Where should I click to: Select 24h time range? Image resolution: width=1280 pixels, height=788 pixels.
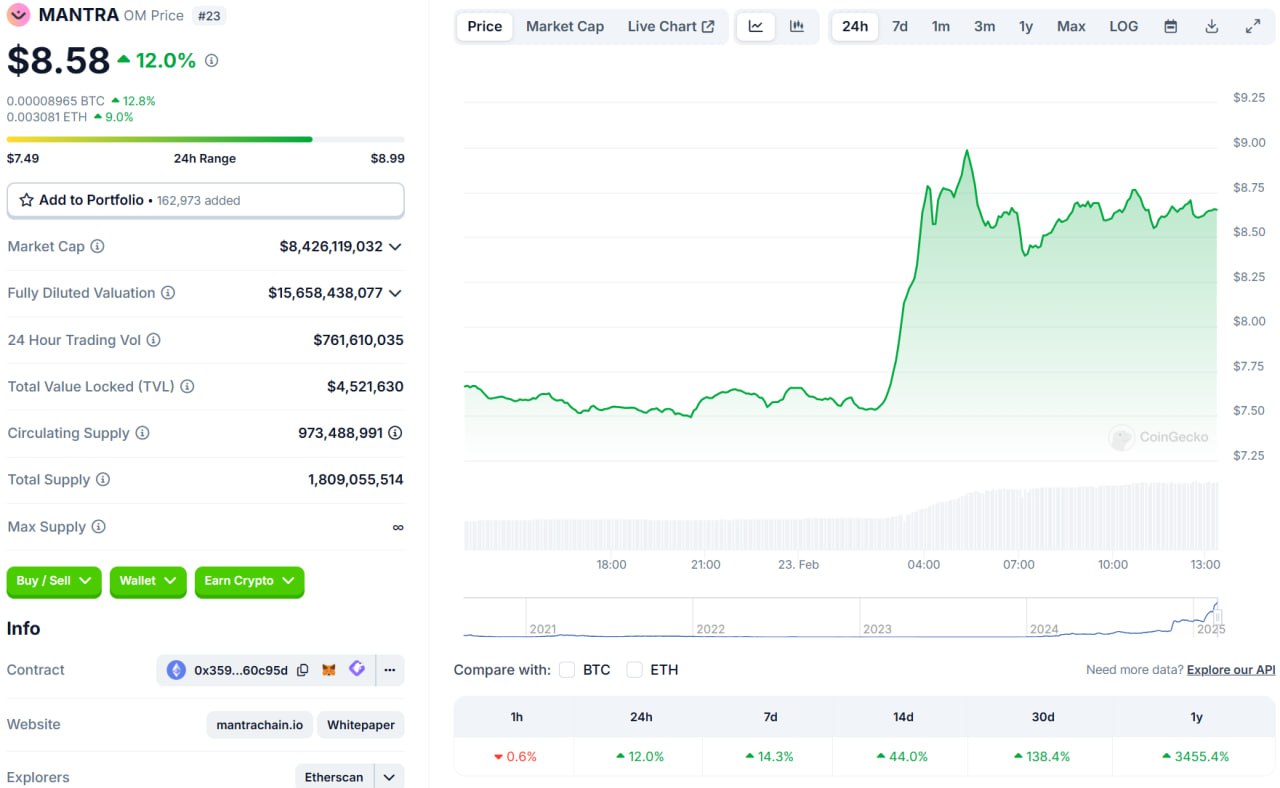[x=855, y=26]
